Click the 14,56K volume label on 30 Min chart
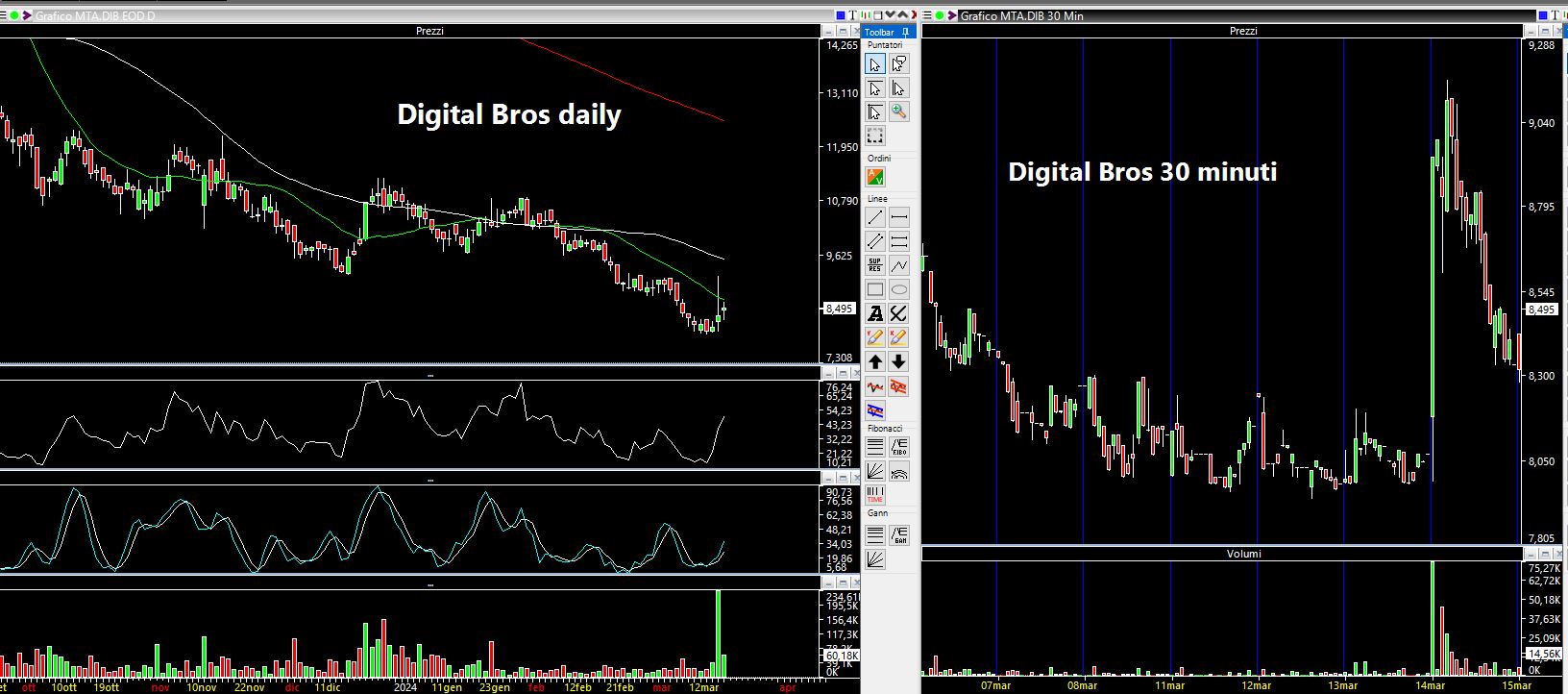Image resolution: width=1568 pixels, height=694 pixels. 1542,654
